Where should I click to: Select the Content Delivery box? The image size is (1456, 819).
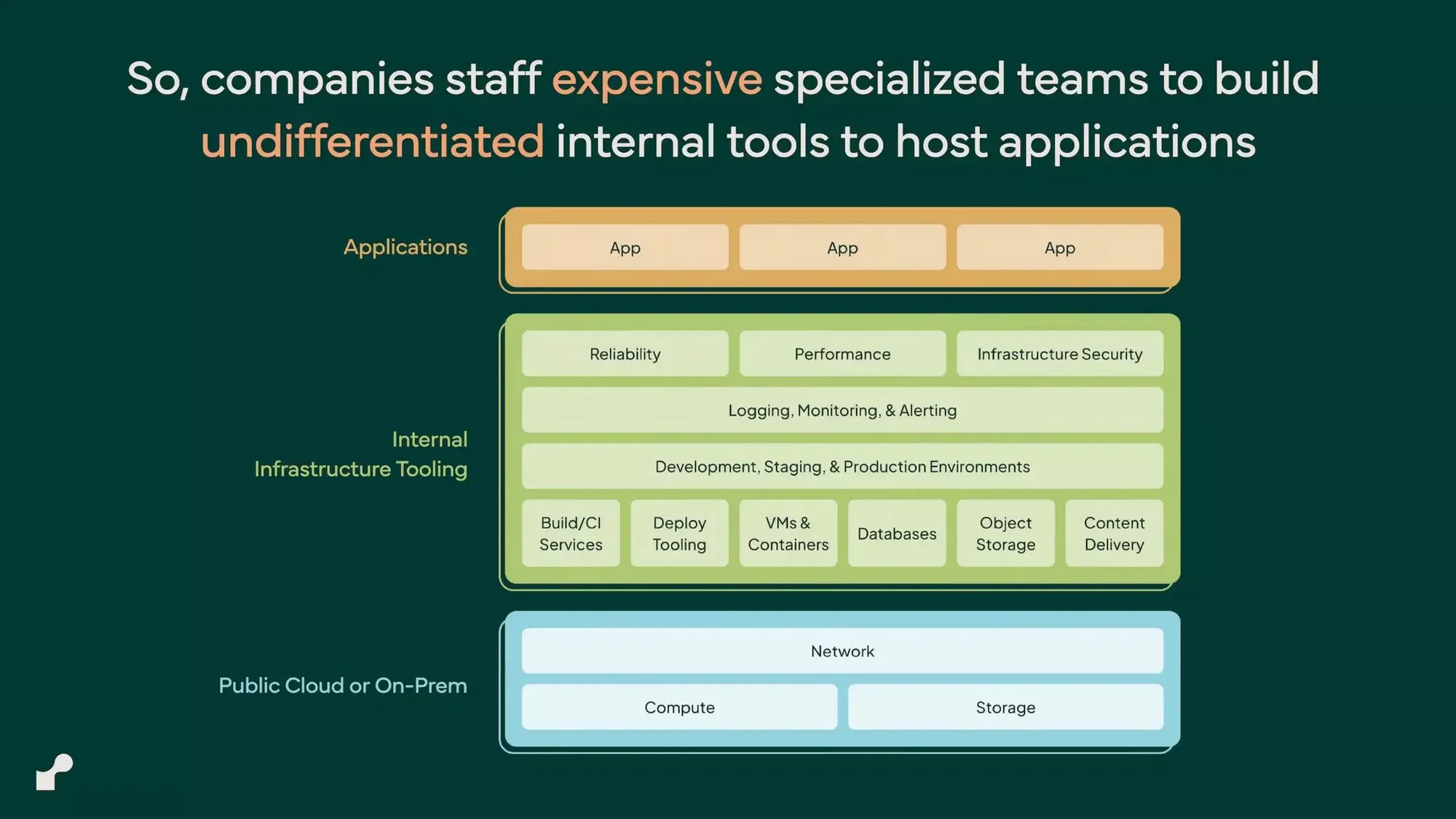[x=1114, y=534]
